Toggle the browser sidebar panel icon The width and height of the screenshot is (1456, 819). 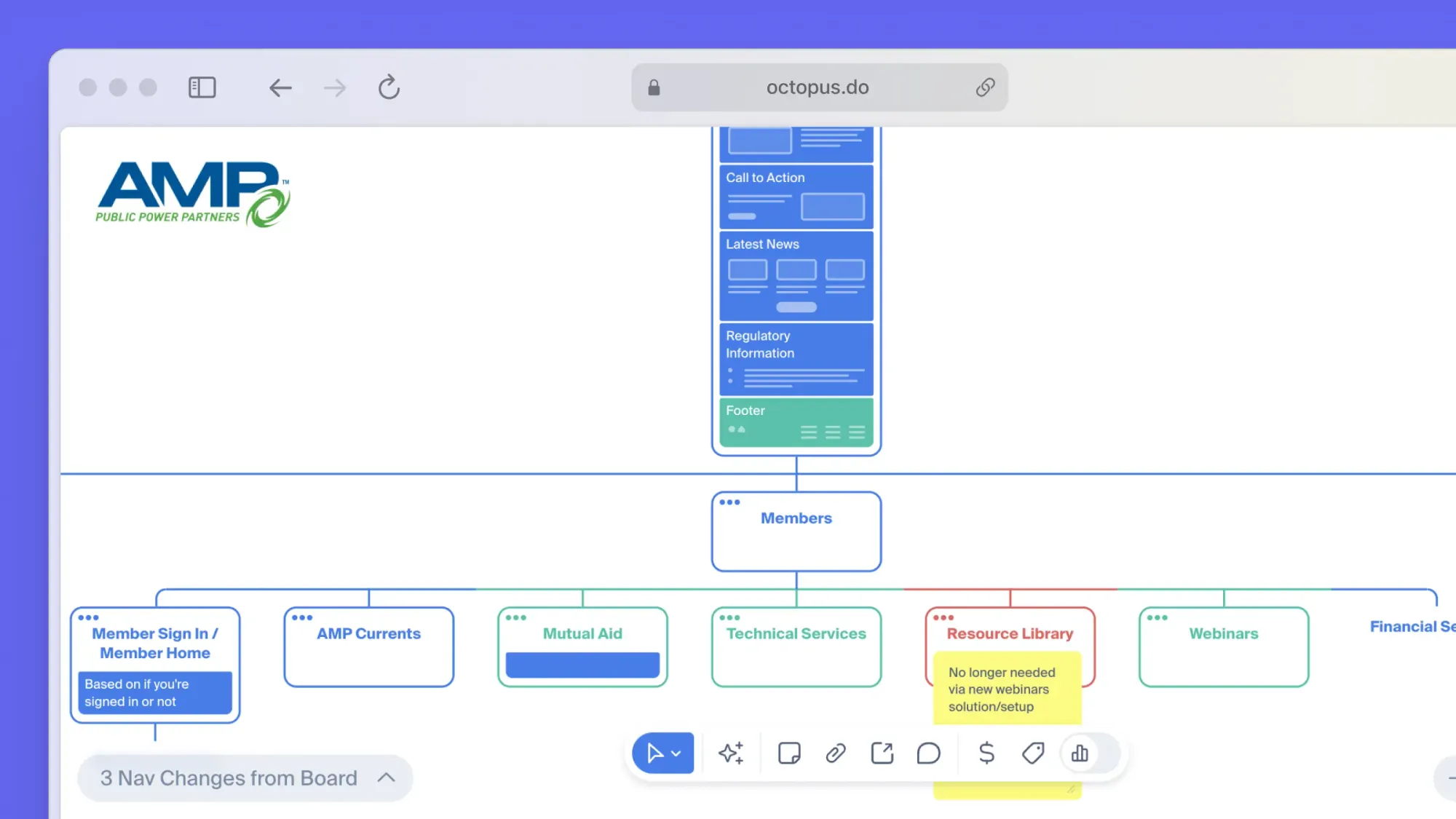pos(202,87)
